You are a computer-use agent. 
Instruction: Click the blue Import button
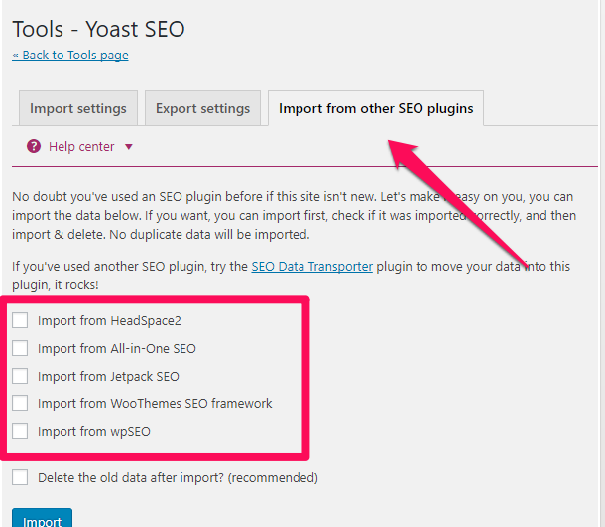(x=42, y=518)
